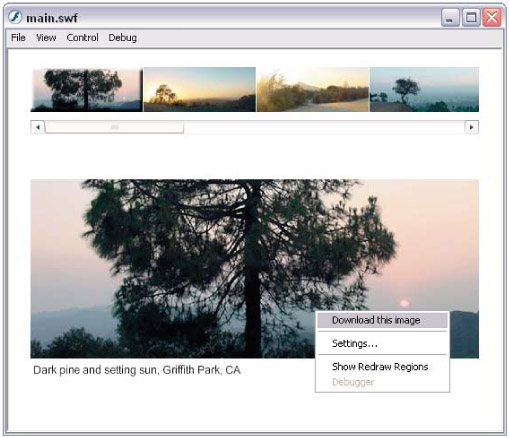Image resolution: width=509 pixels, height=438 pixels.
Task: Select the dark pine tree thumbnail
Action: tap(87, 90)
